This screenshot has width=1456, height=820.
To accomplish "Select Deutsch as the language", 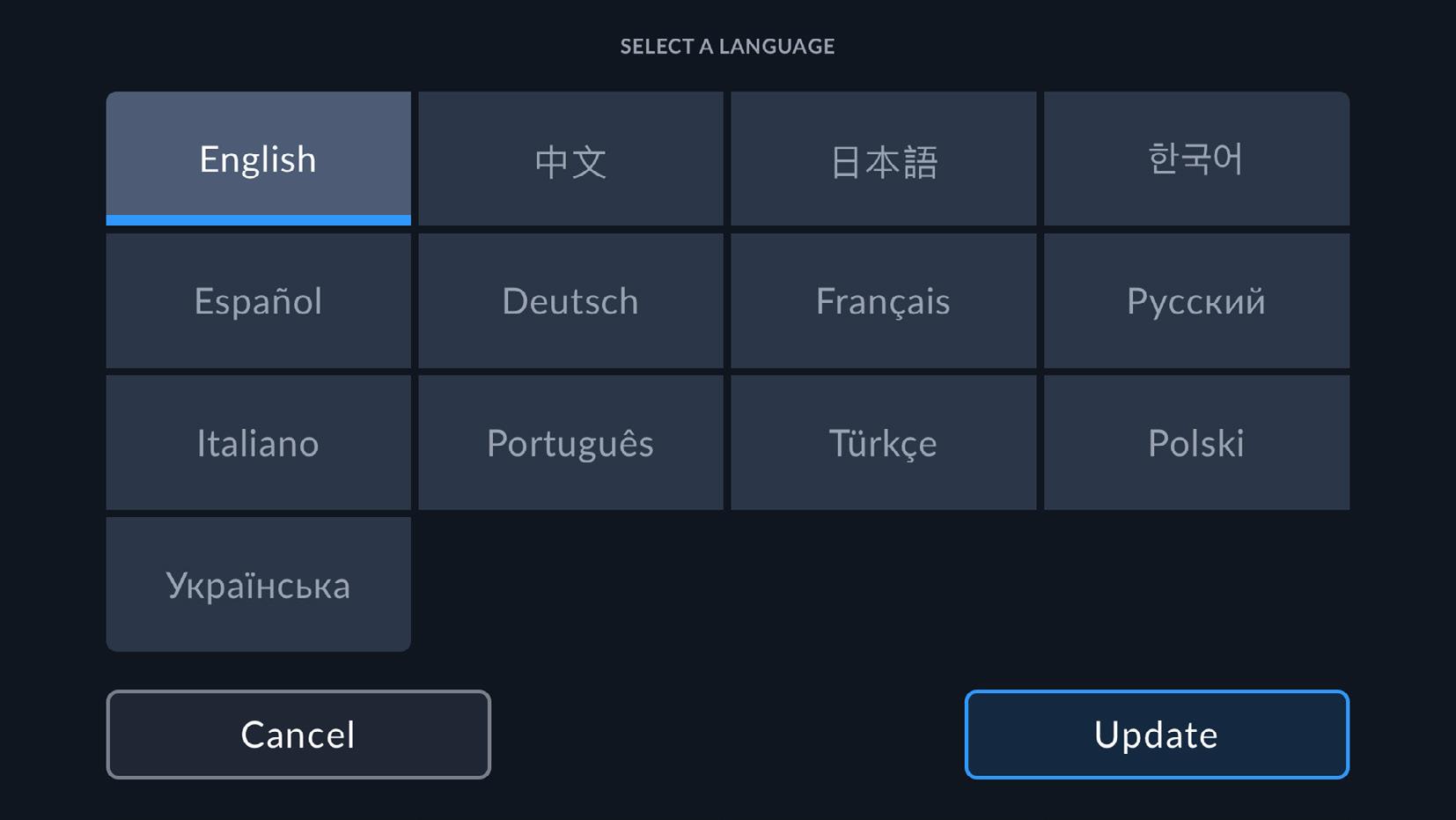I will 570,300.
